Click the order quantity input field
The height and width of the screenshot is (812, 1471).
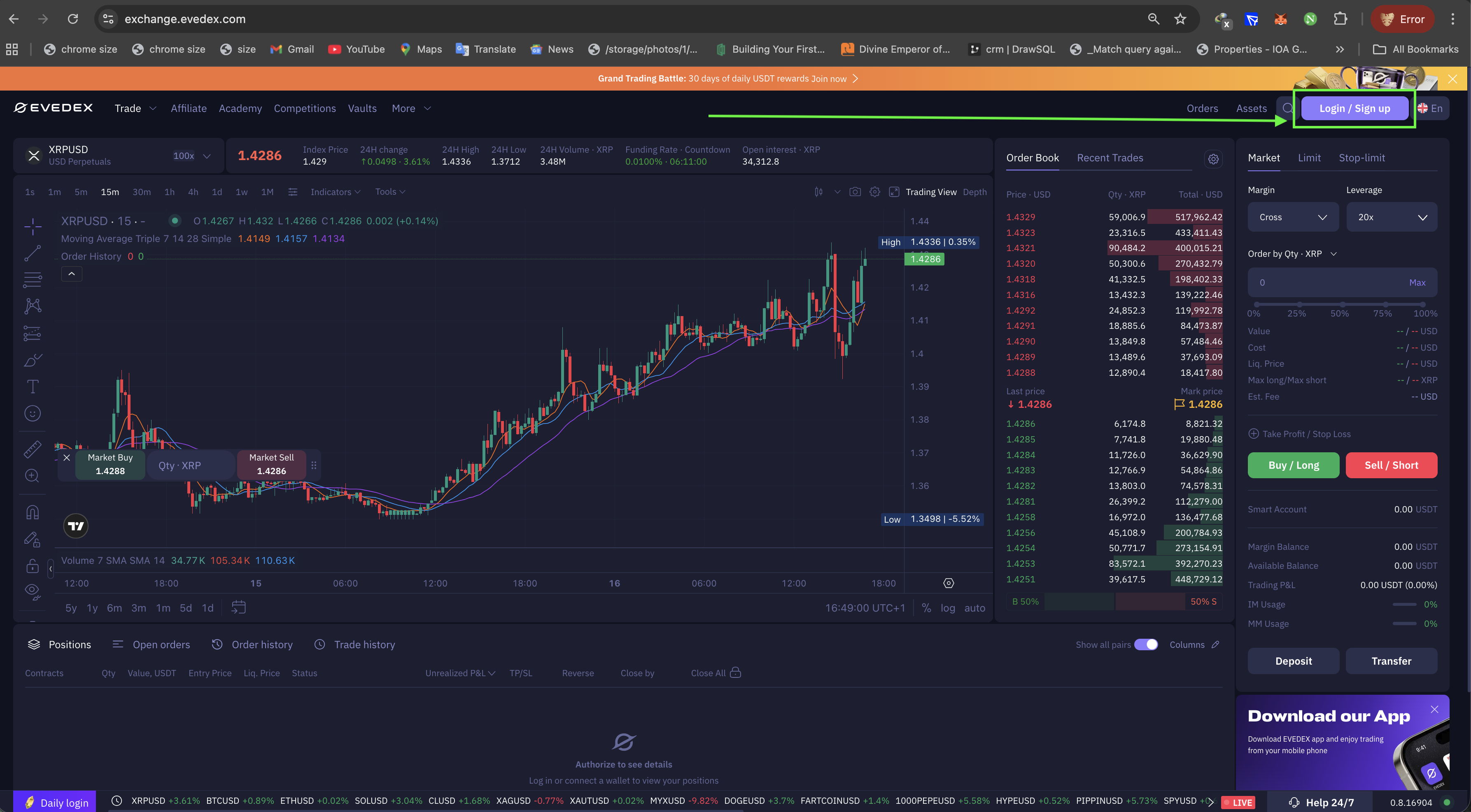tap(1325, 283)
